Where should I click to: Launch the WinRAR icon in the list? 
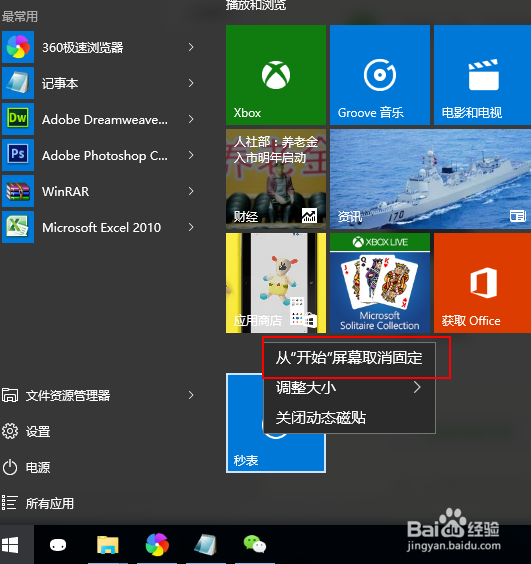[x=18, y=191]
